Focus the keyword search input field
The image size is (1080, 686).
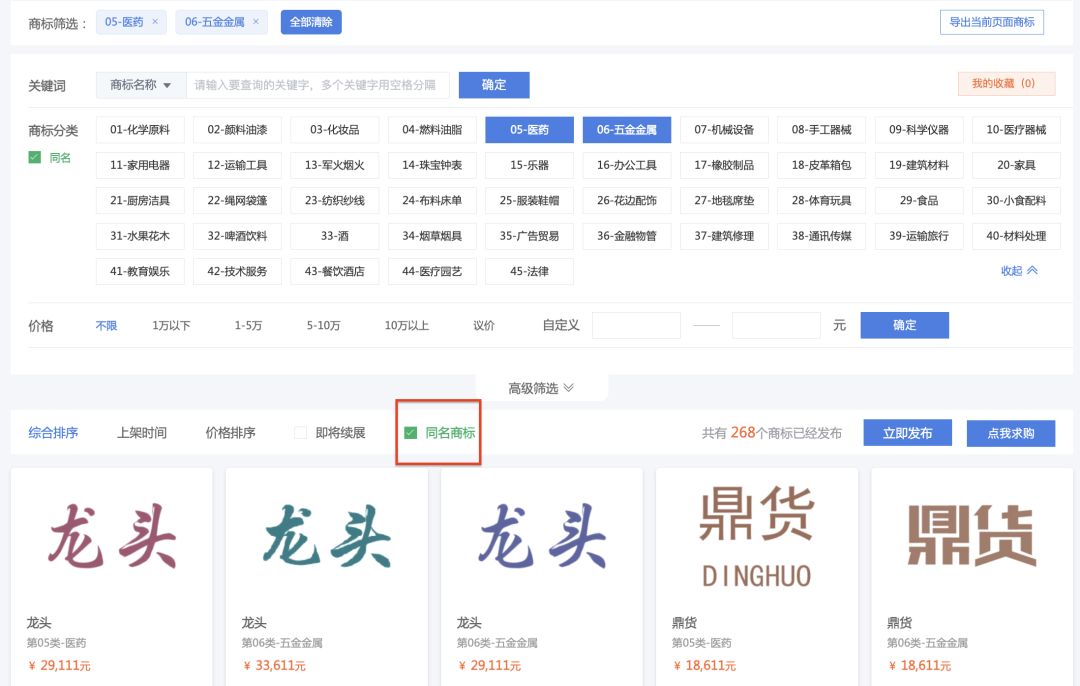pyautogui.click(x=318, y=85)
